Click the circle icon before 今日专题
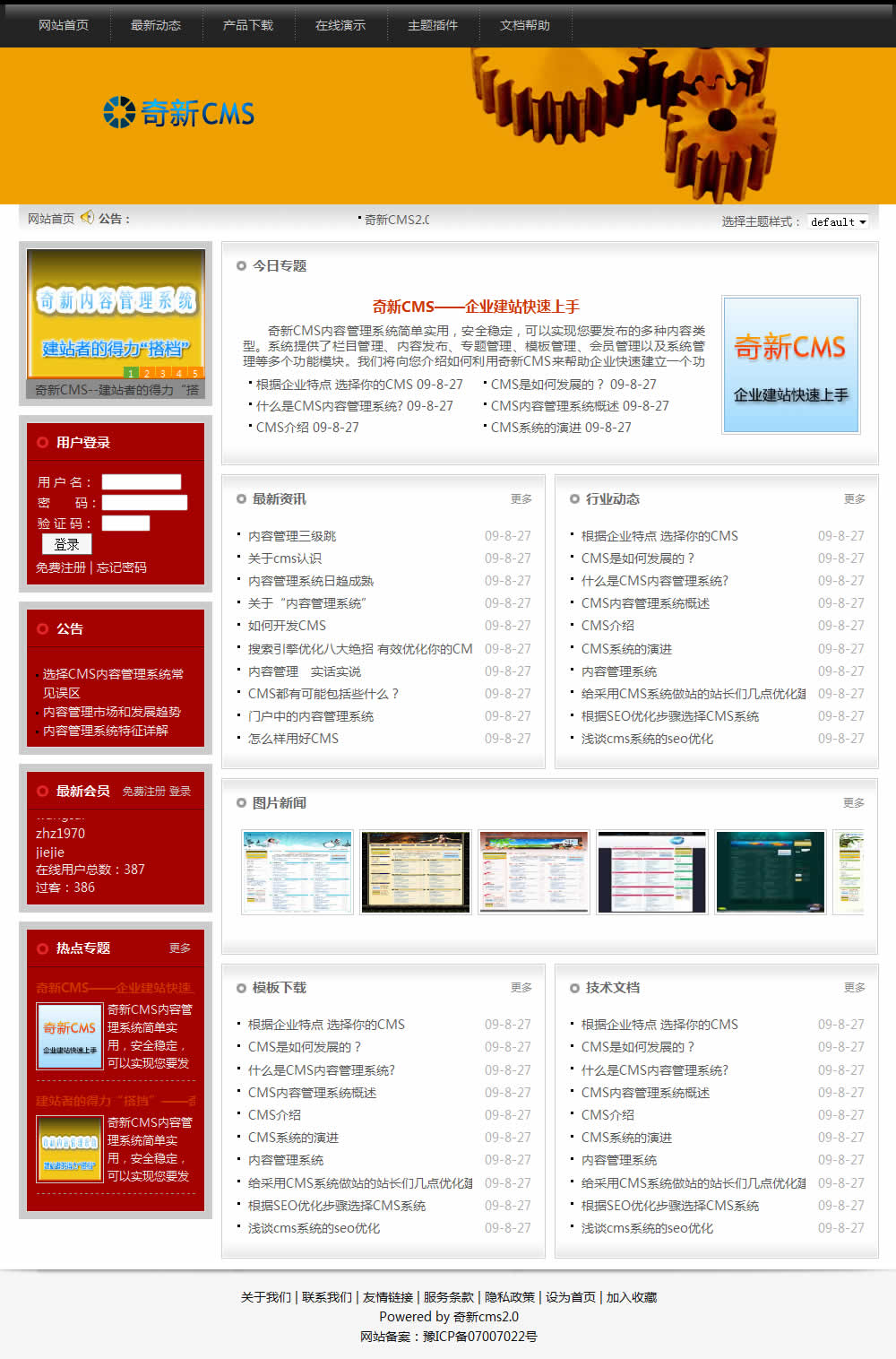 click(239, 265)
